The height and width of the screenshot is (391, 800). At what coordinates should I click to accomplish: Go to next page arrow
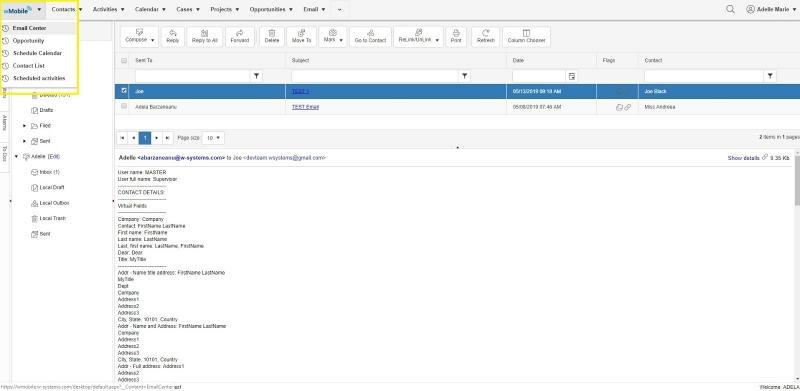(157, 138)
